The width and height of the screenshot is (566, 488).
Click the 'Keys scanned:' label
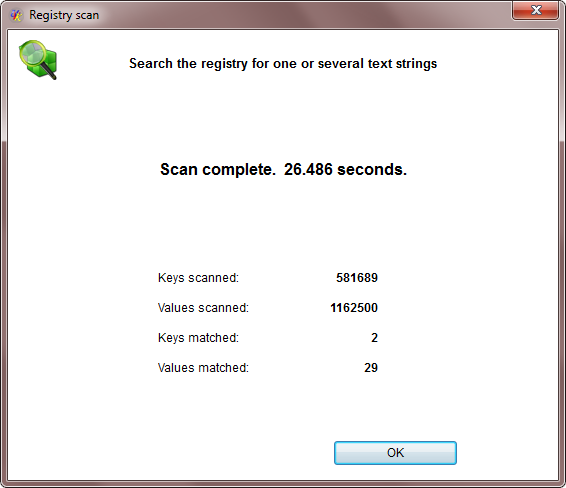(x=198, y=278)
